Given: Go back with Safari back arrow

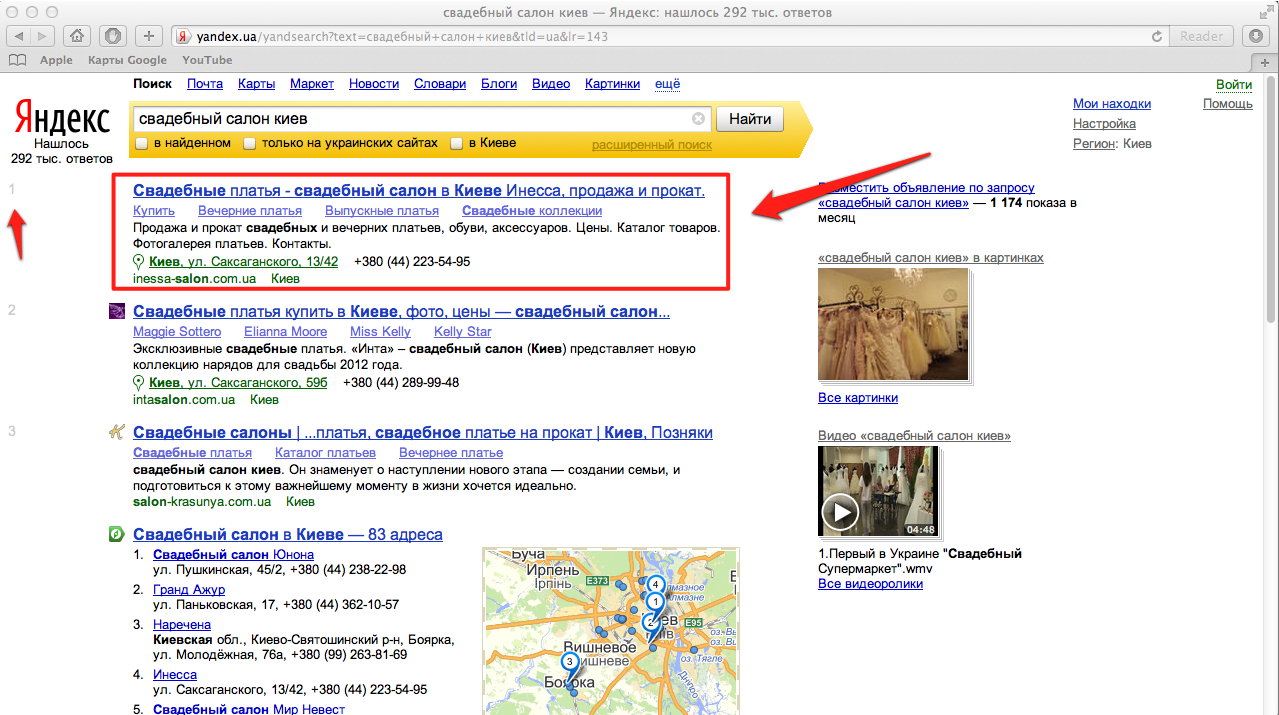Looking at the screenshot, I should (x=20, y=36).
